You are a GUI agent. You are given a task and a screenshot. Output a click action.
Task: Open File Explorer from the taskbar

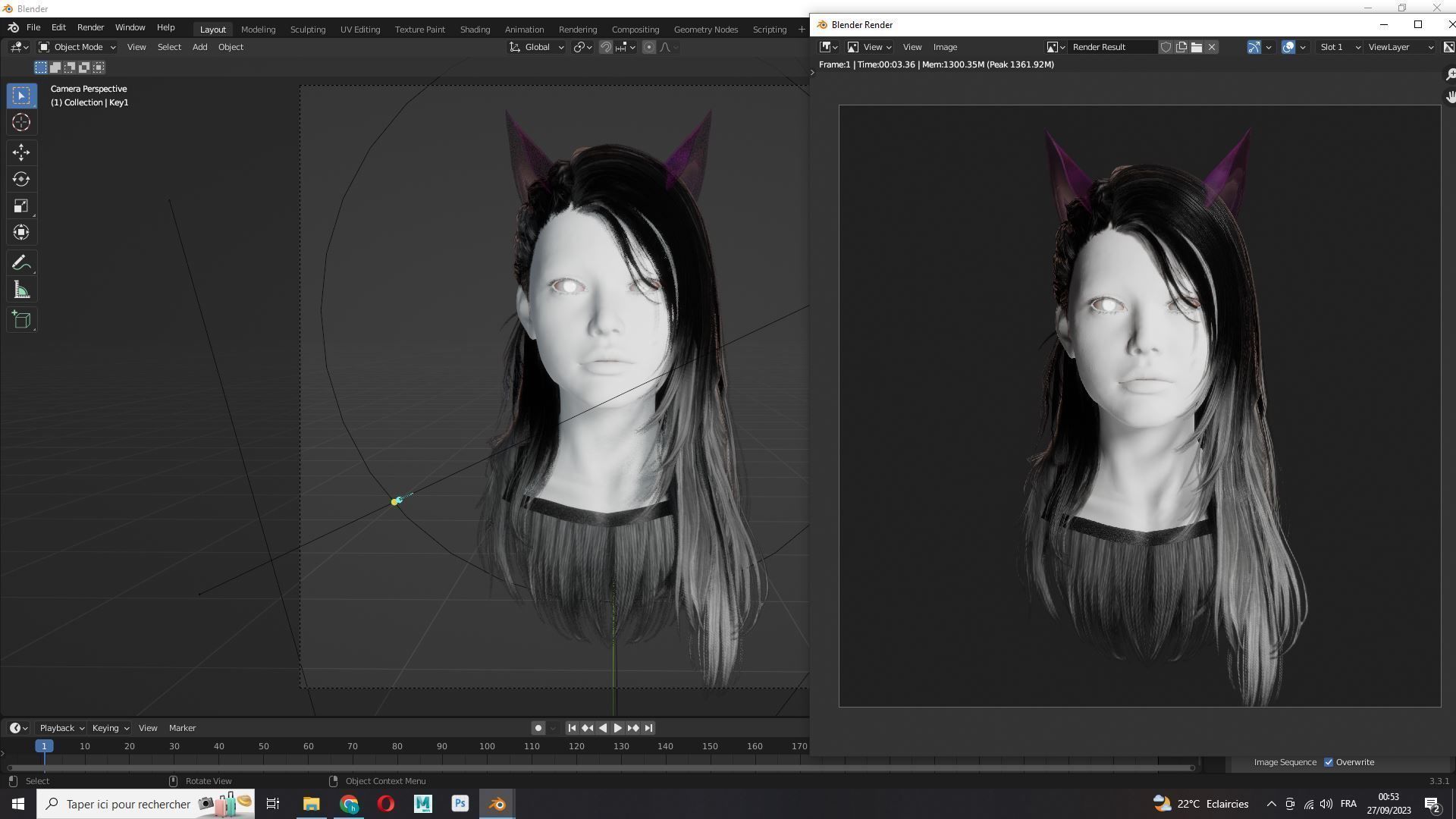311,804
